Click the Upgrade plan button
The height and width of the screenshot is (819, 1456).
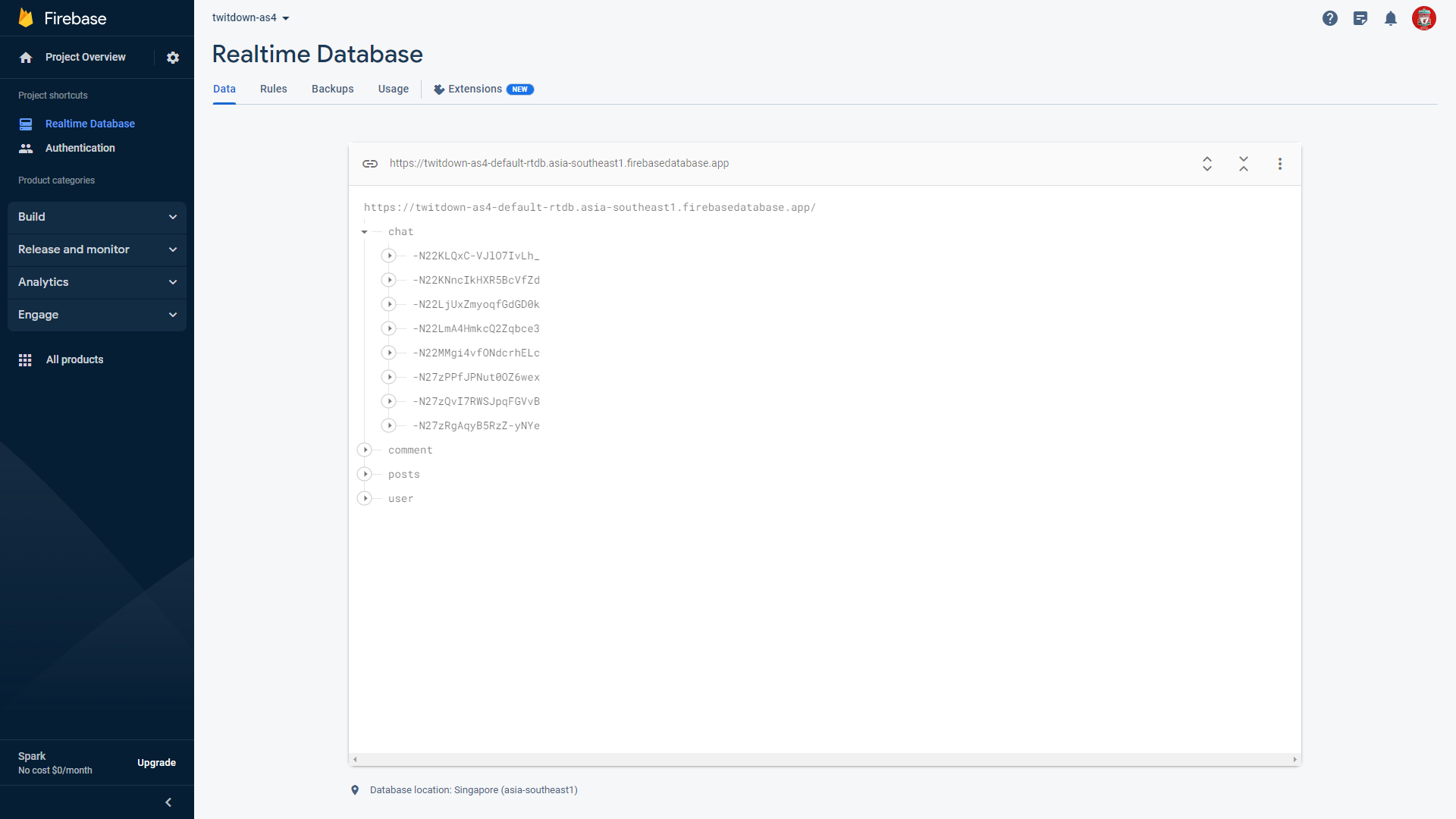156,763
